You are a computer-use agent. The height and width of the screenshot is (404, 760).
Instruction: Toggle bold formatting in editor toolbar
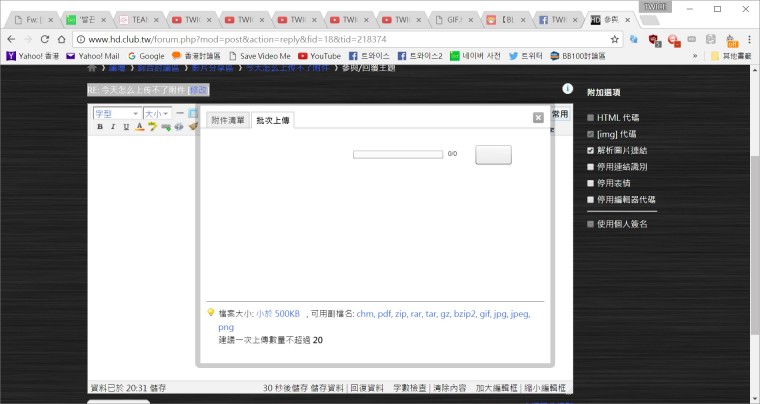100,127
